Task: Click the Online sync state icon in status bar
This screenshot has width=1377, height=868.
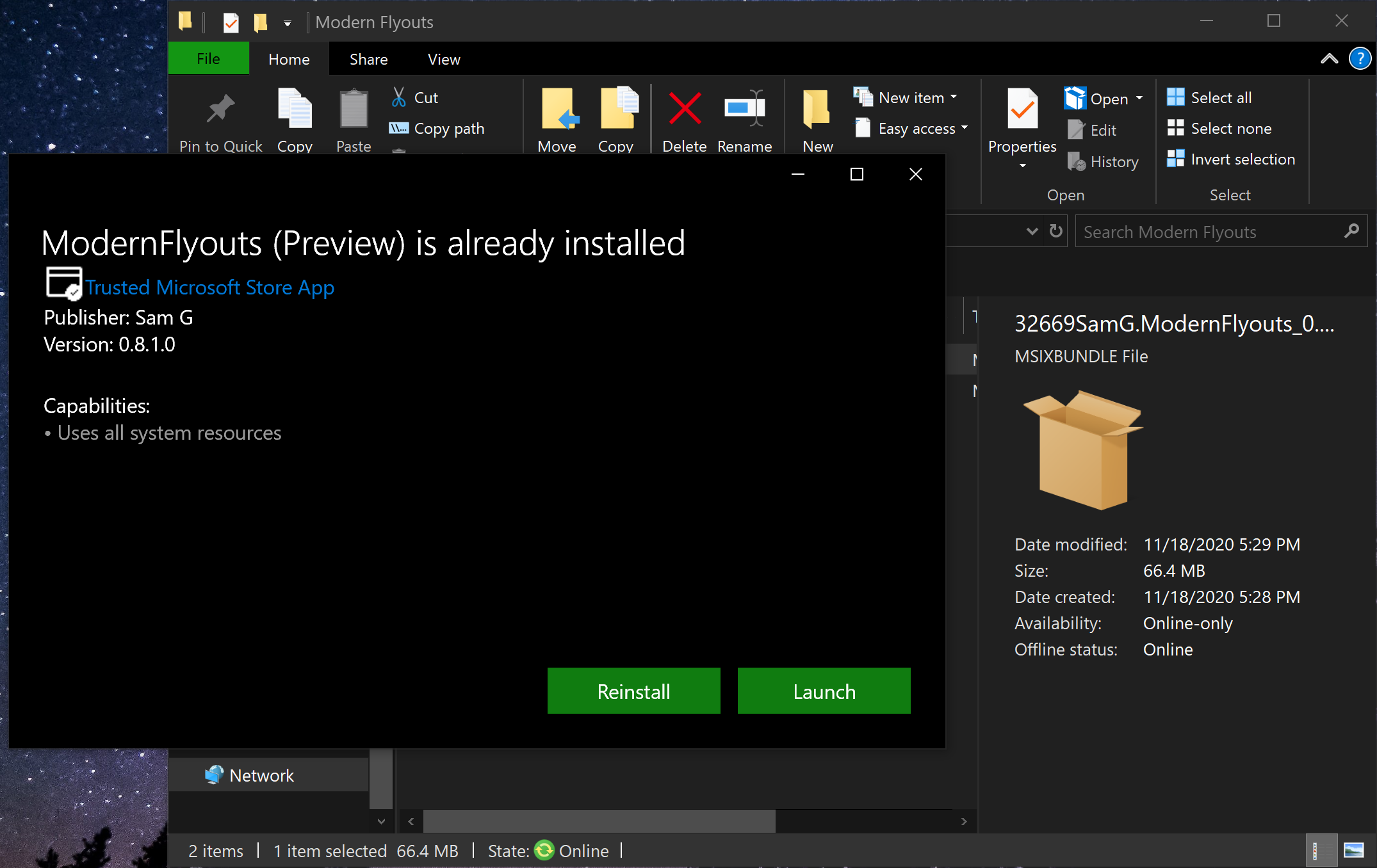Action: tap(544, 850)
